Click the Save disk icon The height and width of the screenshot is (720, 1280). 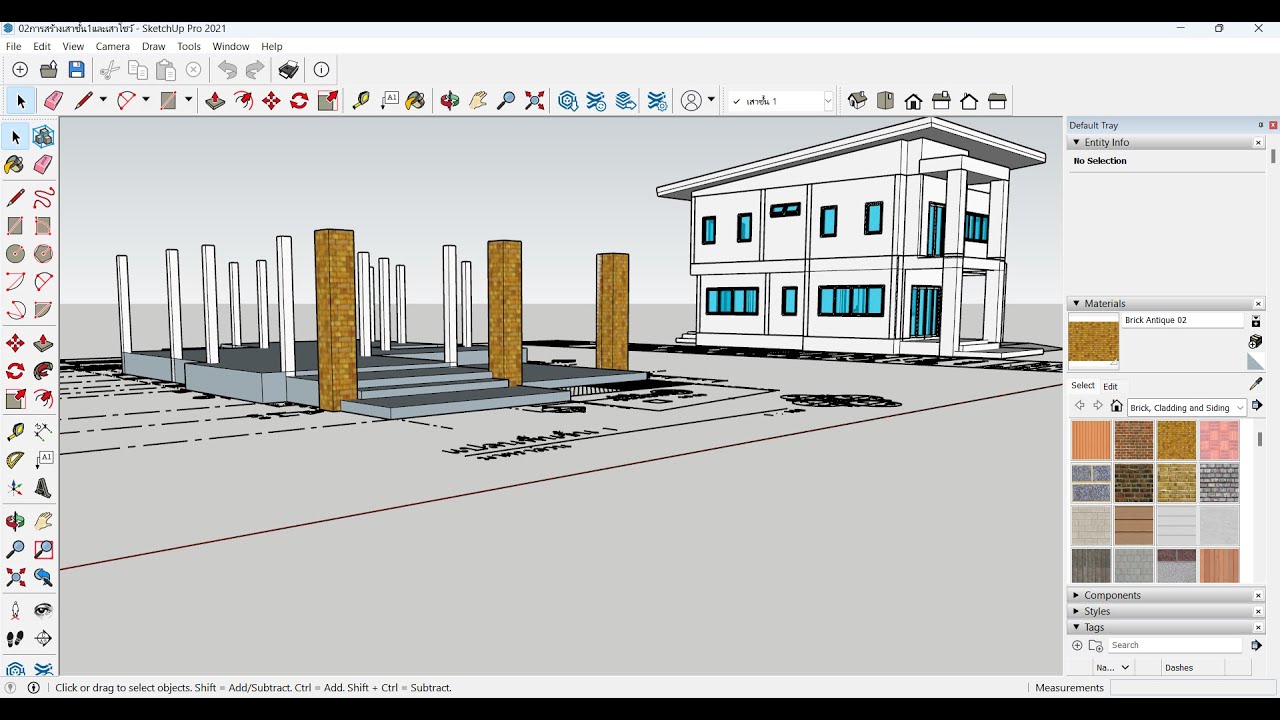76,70
